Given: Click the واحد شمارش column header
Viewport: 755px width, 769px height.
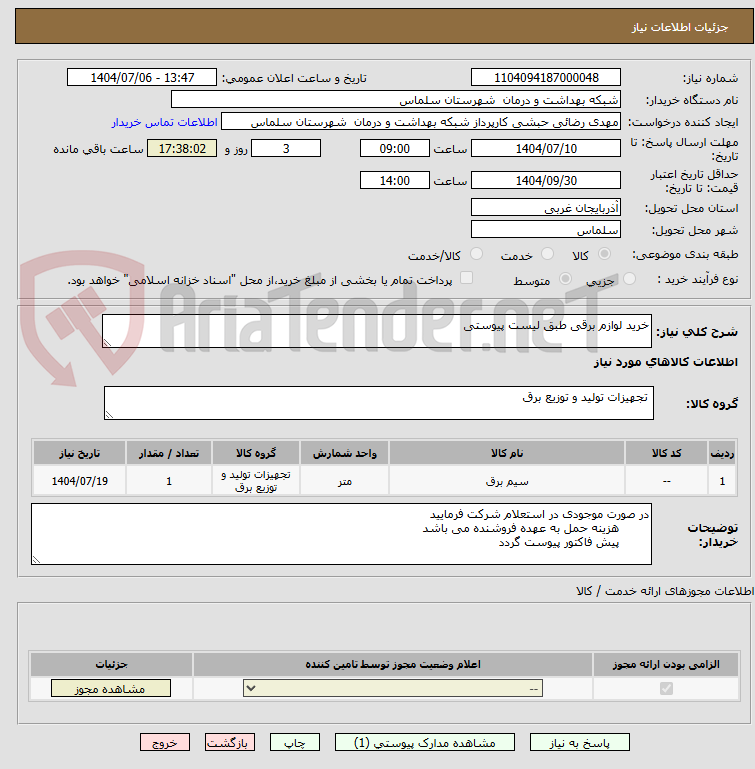Looking at the screenshot, I should pyautogui.click(x=344, y=453).
